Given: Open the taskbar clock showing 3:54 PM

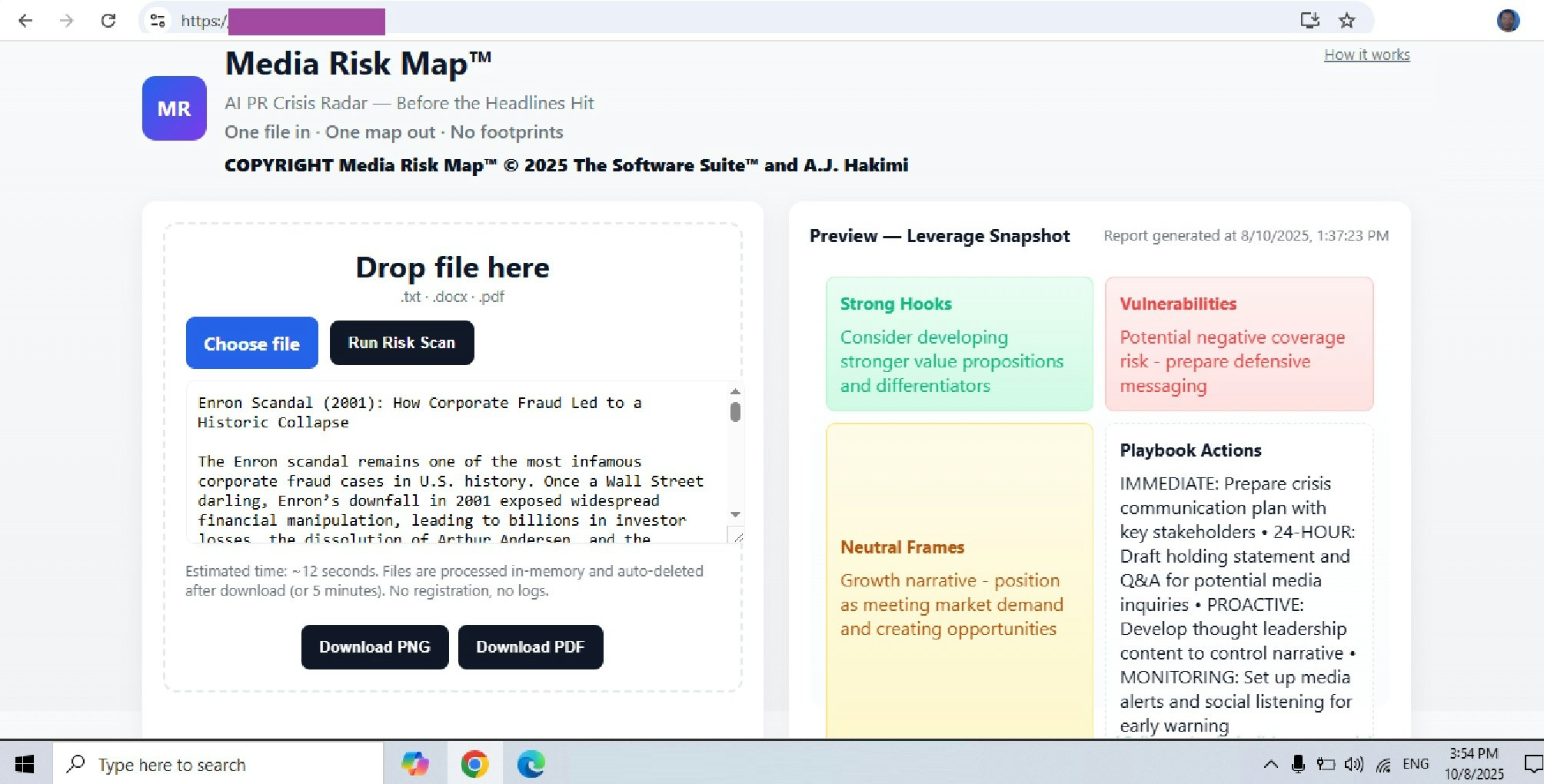Looking at the screenshot, I should click(1473, 763).
